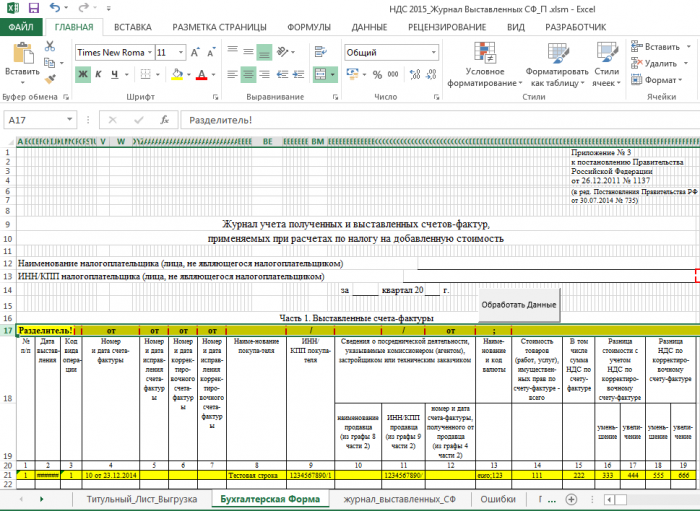This screenshot has width=700, height=511.
Task: Open the Ошибки sheet tab
Action: [x=498, y=499]
